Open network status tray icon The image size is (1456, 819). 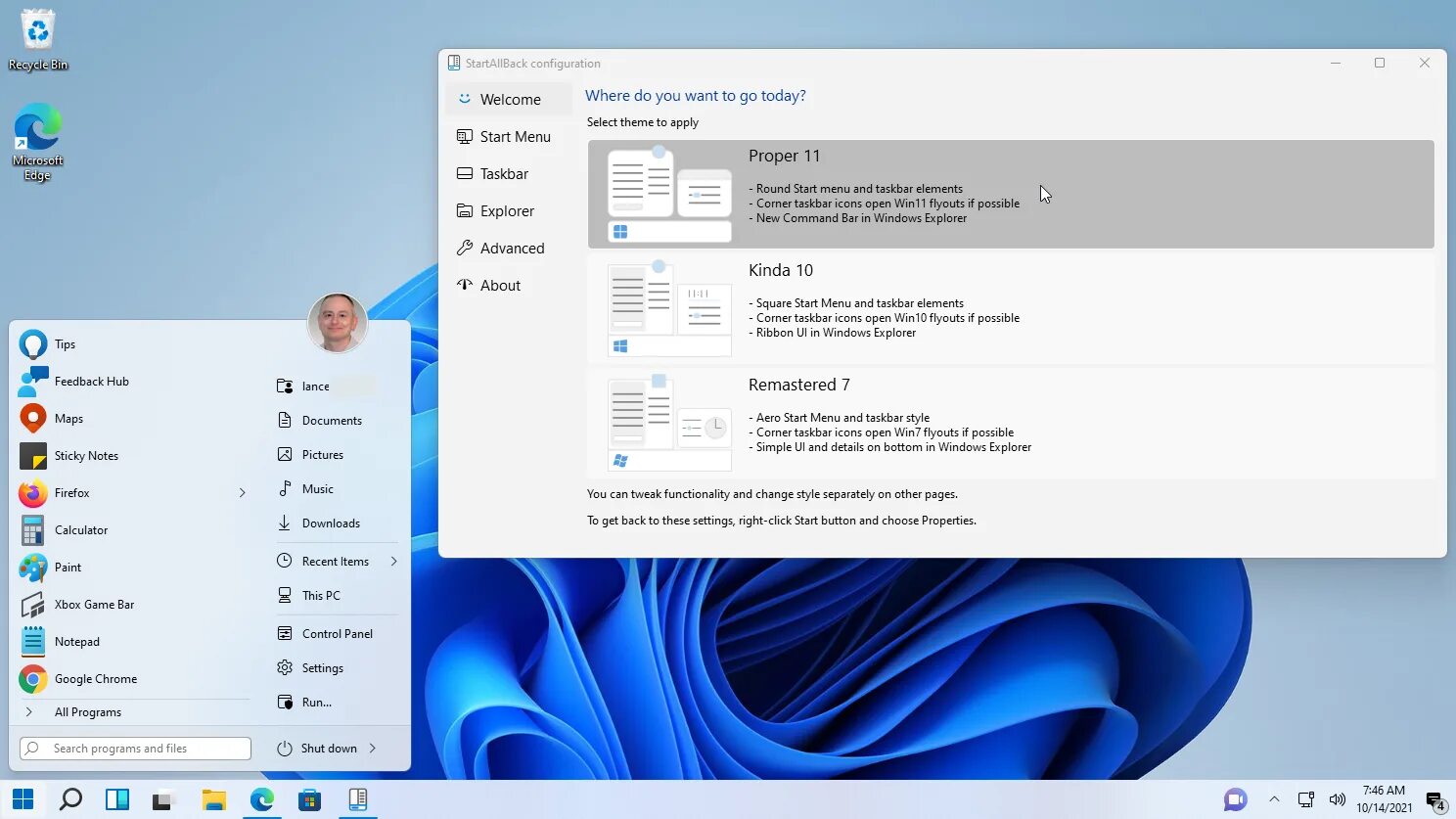coord(1305,799)
